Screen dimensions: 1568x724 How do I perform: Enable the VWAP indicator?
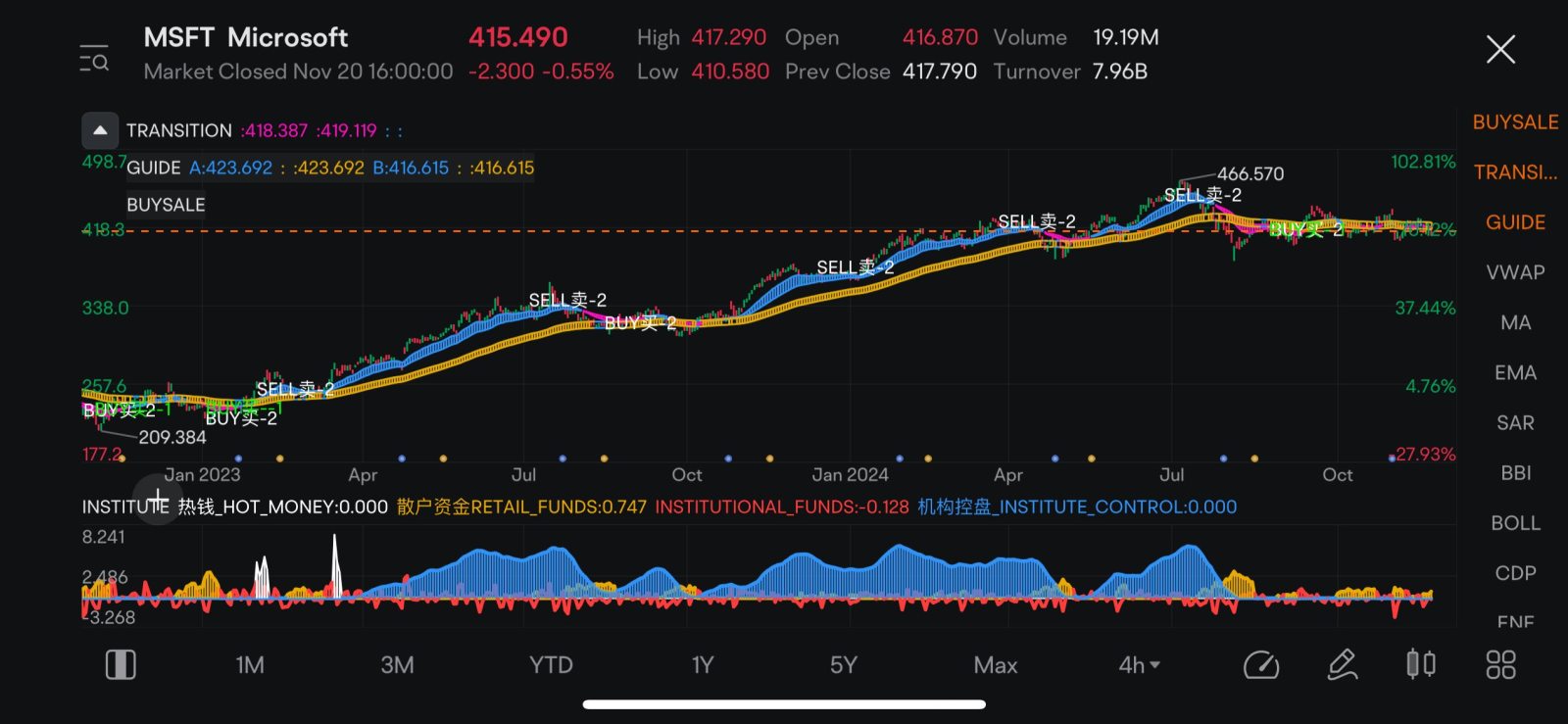coord(1515,272)
